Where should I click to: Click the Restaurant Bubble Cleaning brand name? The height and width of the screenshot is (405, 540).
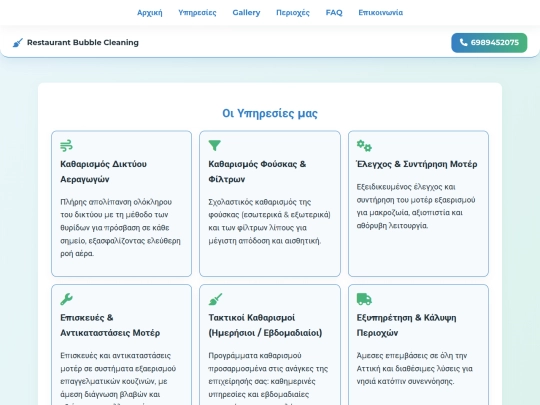pos(83,42)
